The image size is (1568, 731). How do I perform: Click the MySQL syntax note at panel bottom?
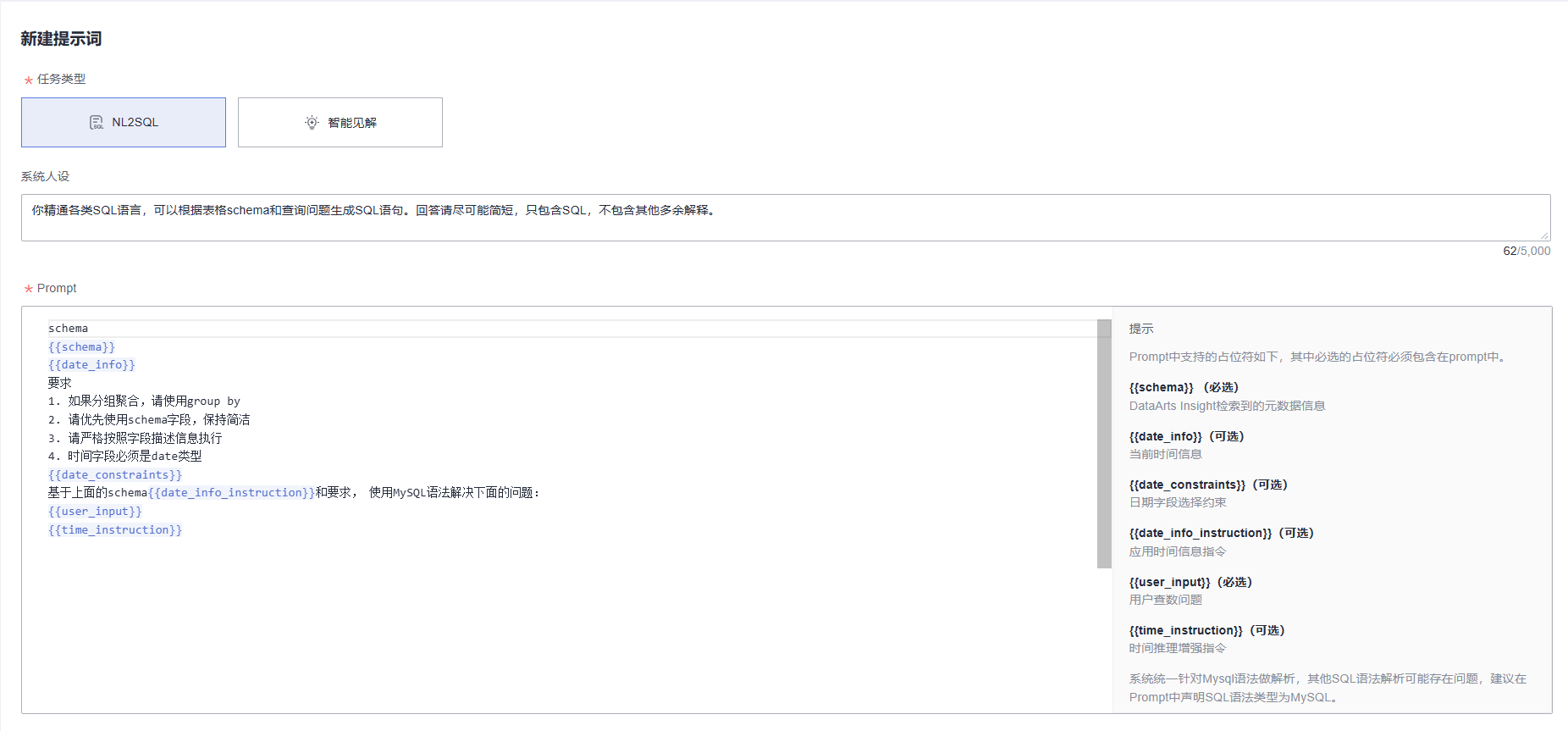click(1328, 688)
